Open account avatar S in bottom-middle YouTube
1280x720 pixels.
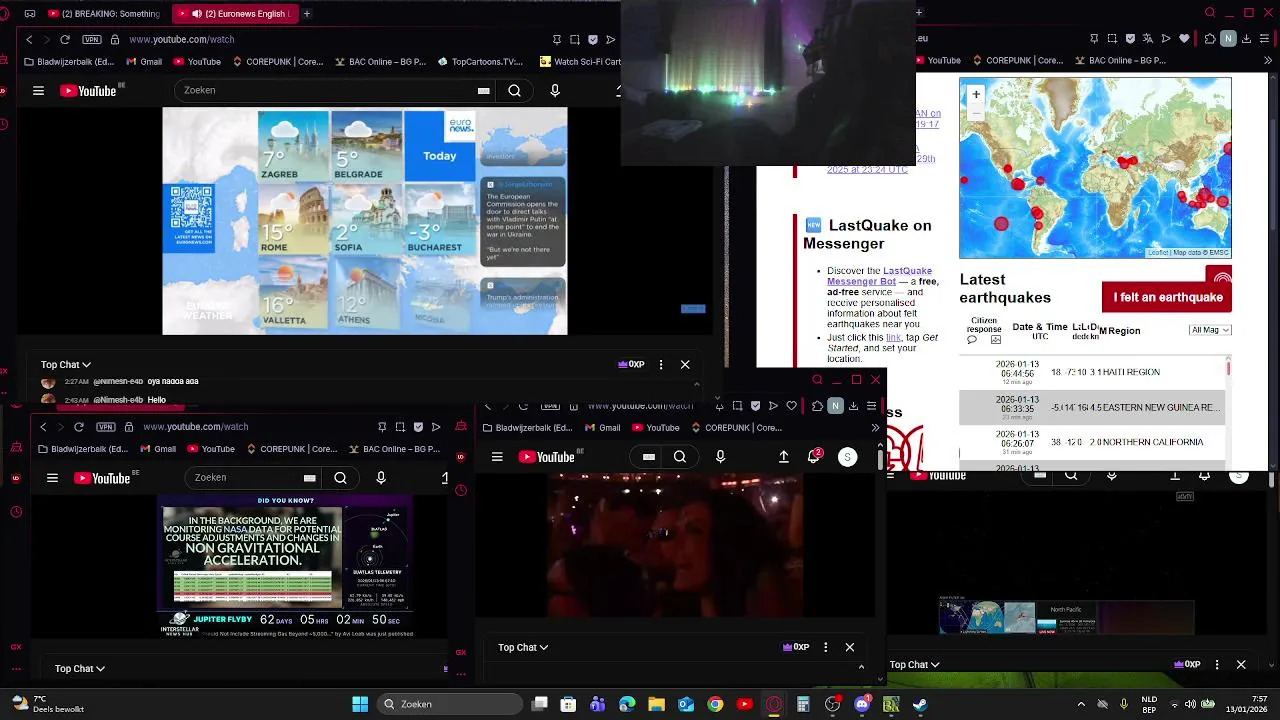(847, 457)
